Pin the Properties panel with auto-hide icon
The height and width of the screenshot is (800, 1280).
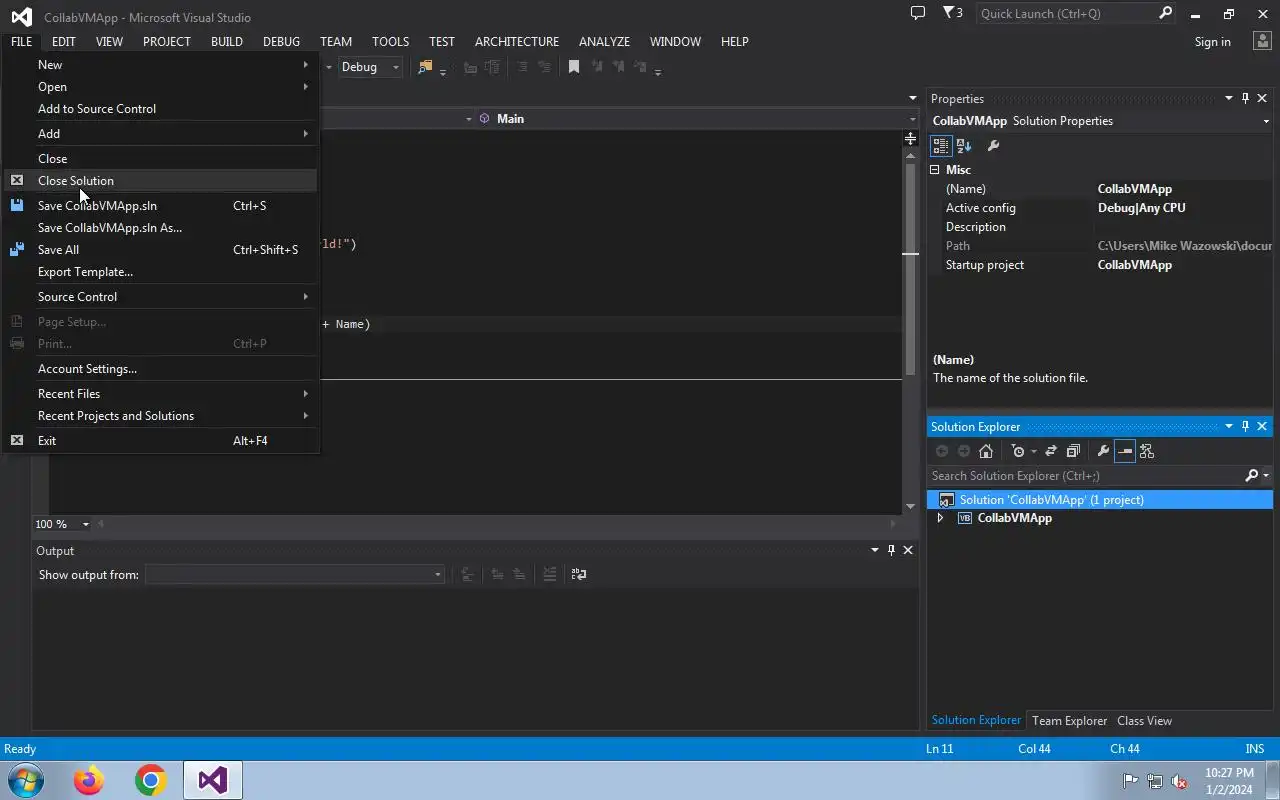[1245, 98]
